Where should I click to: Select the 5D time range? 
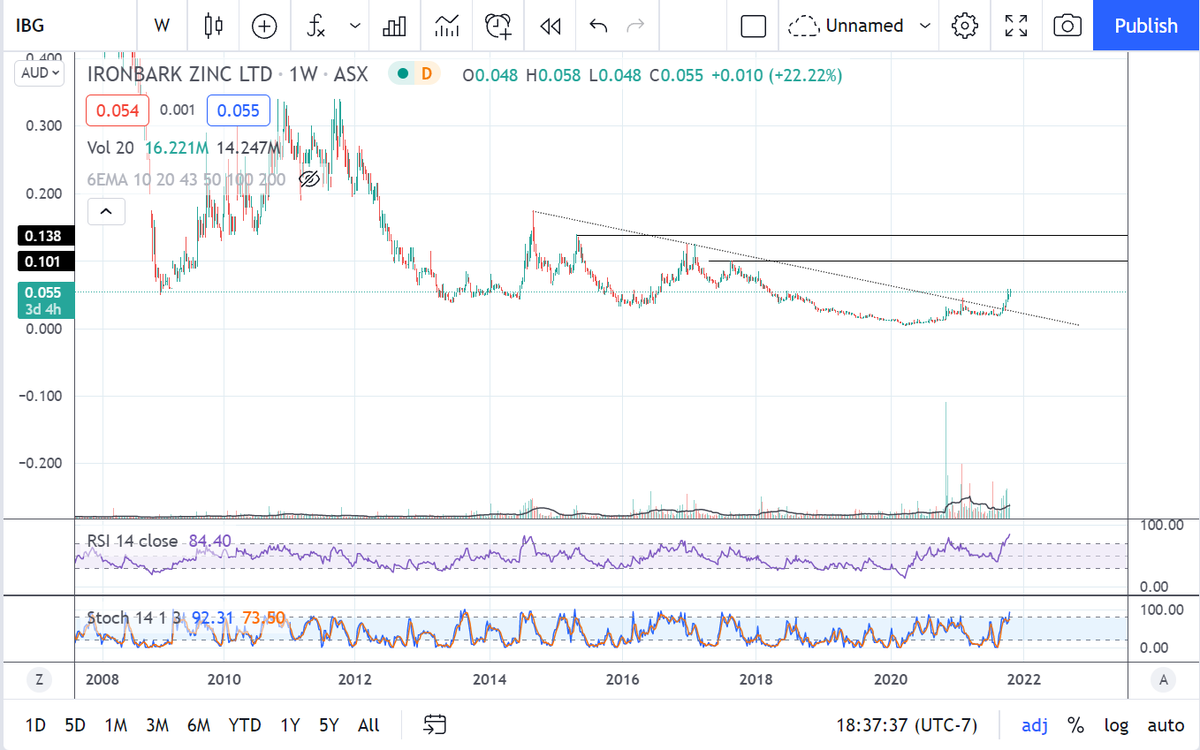[x=75, y=725]
